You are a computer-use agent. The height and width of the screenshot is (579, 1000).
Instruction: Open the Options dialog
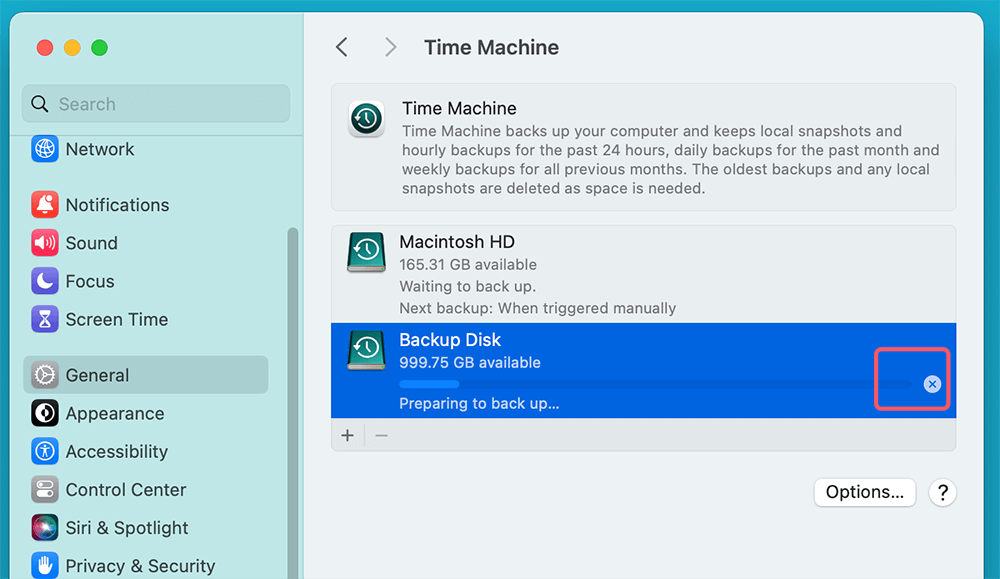pyautogui.click(x=864, y=492)
